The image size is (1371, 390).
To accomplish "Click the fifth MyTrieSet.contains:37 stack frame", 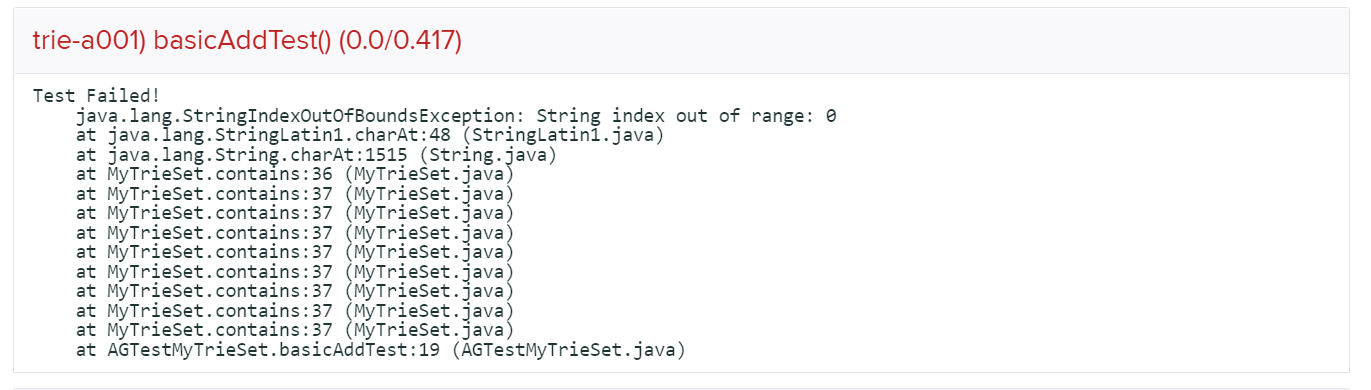I will [x=295, y=272].
